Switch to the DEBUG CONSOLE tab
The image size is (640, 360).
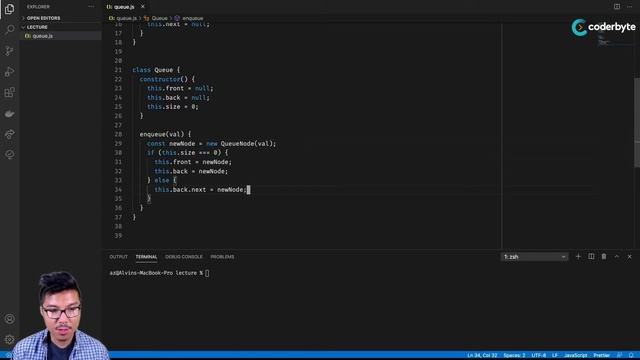click(x=184, y=257)
